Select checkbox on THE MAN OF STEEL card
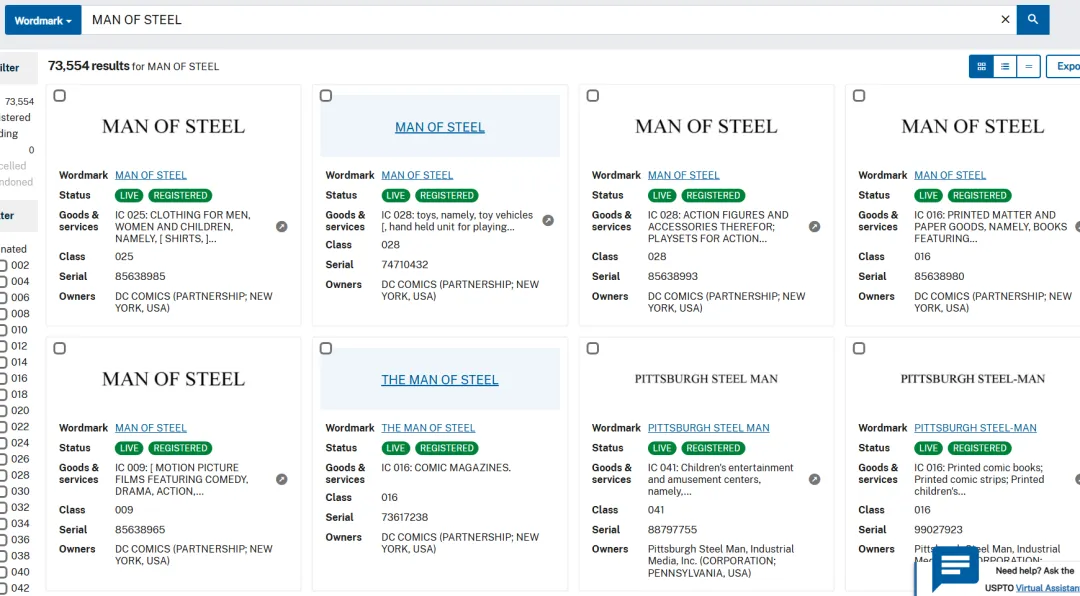1080x596 pixels. [x=326, y=349]
